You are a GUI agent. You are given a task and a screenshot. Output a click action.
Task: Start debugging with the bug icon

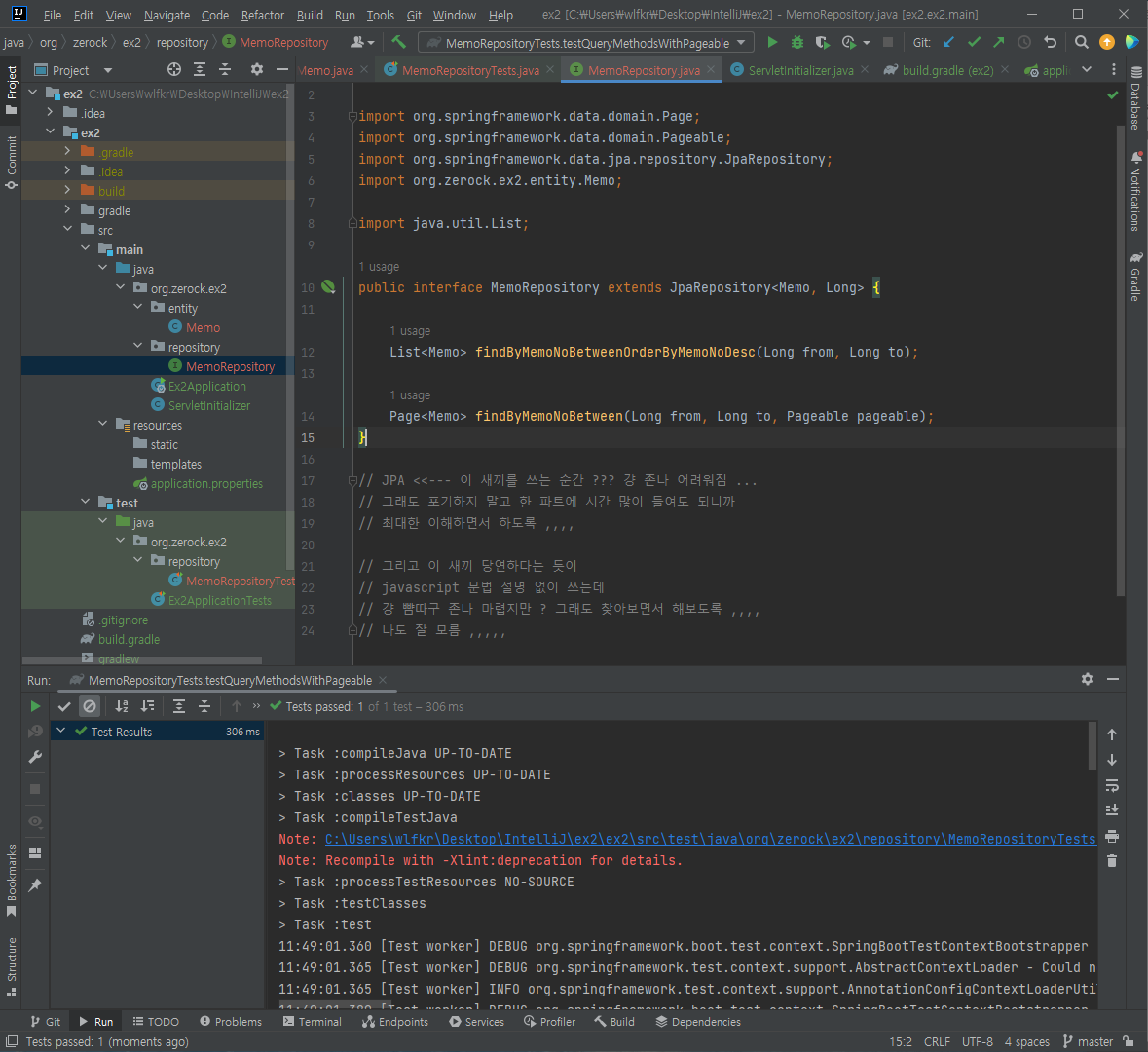coord(797,43)
